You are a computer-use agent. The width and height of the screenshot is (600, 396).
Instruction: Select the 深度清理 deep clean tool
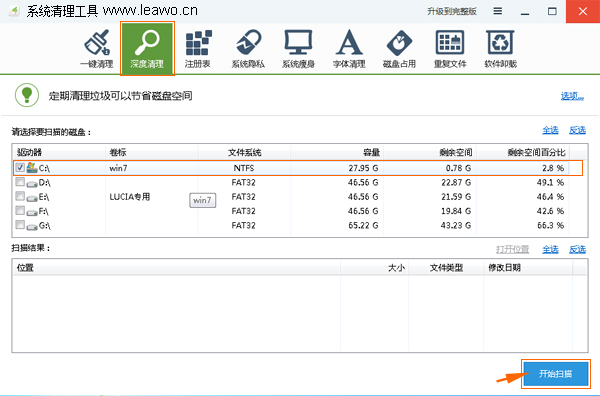[147, 48]
